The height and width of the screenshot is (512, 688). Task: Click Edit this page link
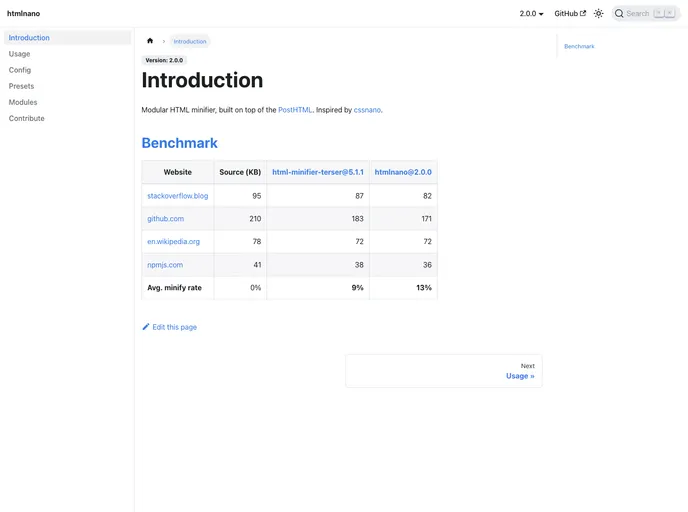[x=169, y=327]
